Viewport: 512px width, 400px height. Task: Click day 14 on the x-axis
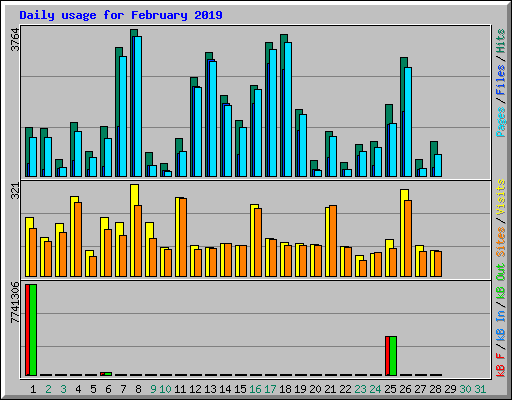(225, 389)
